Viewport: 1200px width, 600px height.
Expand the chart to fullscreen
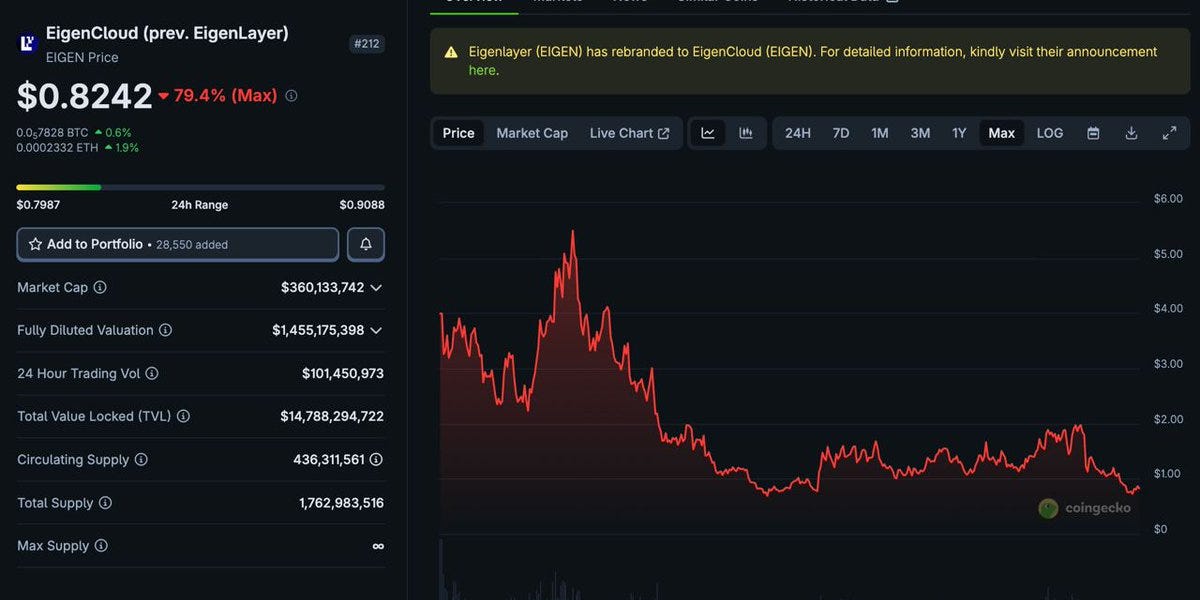pyautogui.click(x=1169, y=133)
